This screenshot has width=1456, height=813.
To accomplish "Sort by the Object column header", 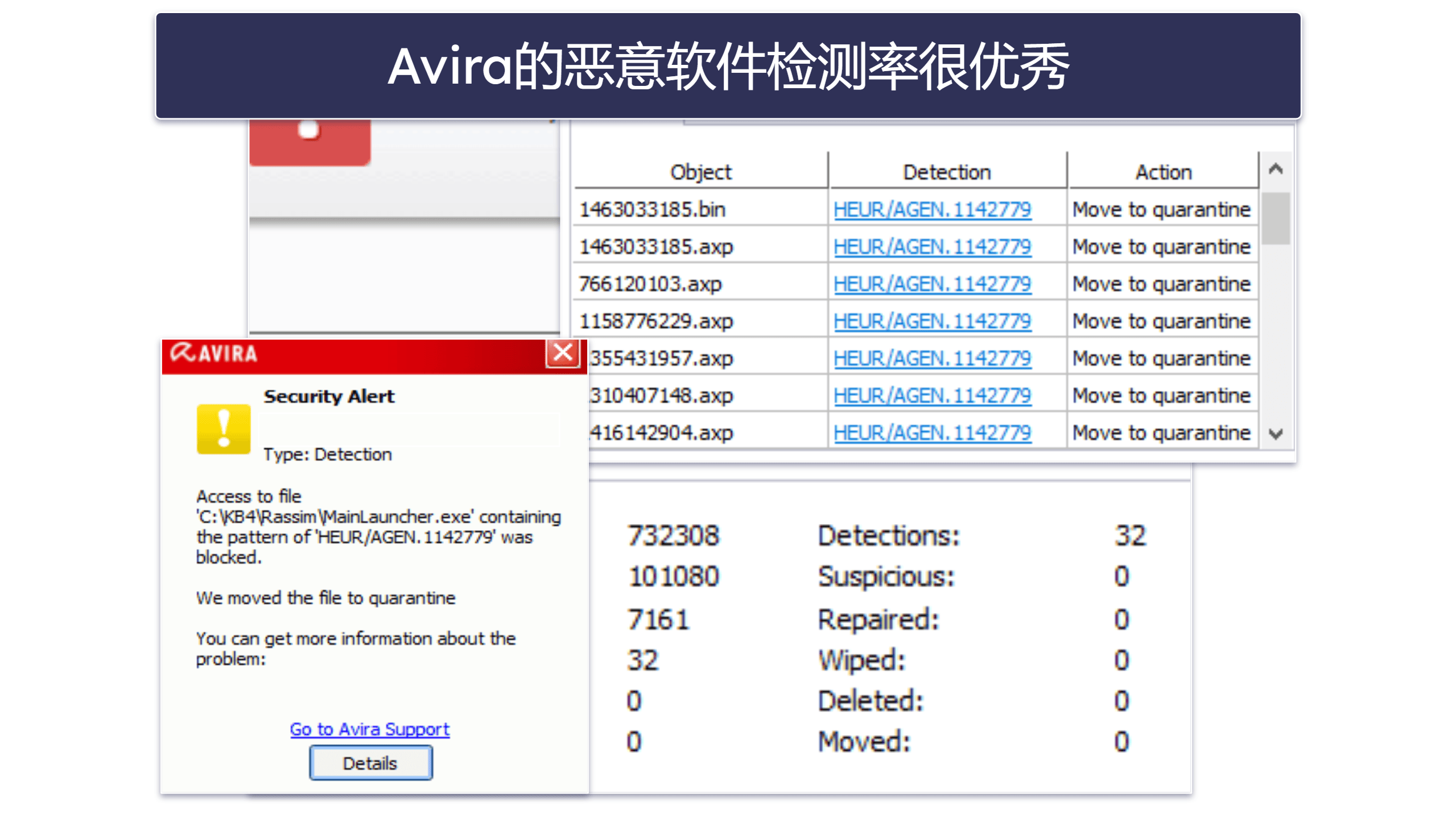I will click(x=700, y=171).
